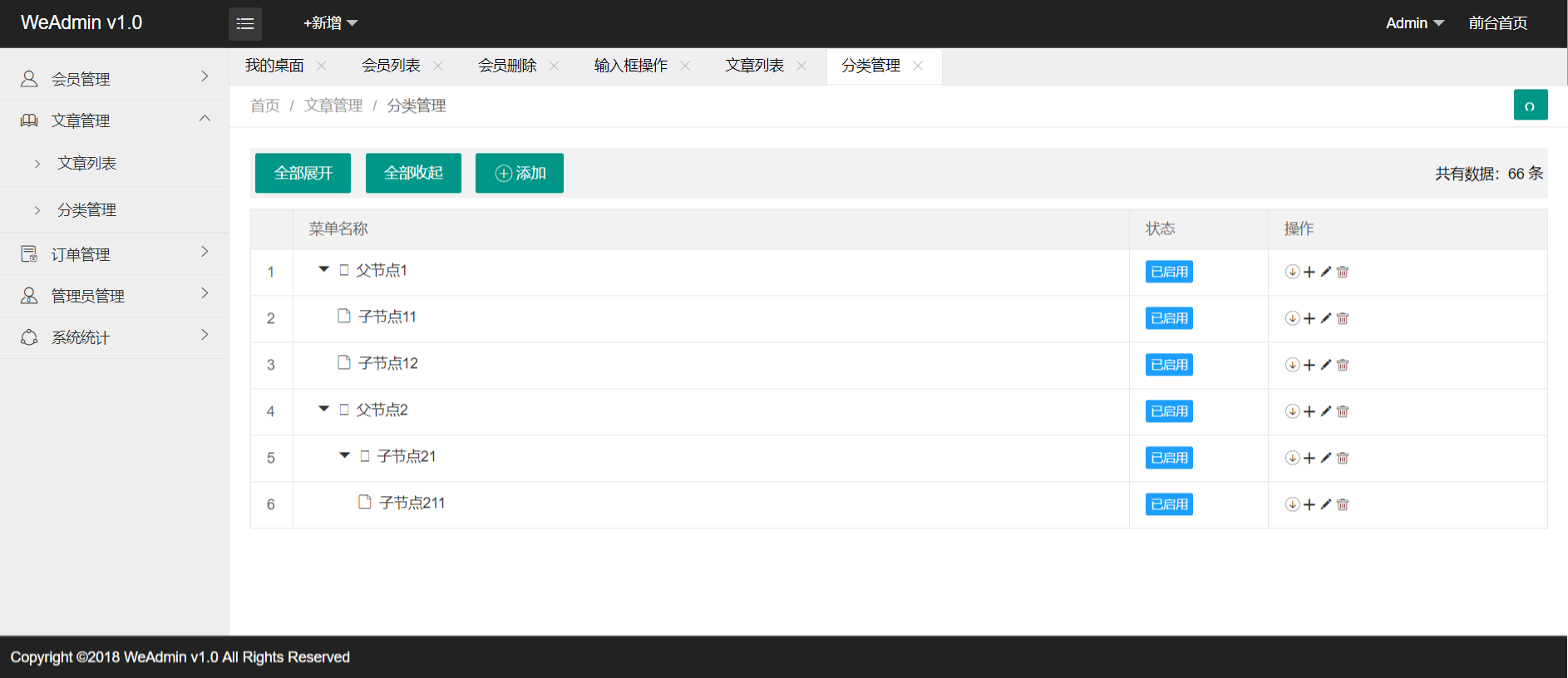Delete 子节点211 using its trash icon
The width and height of the screenshot is (1568, 678).
1343,504
